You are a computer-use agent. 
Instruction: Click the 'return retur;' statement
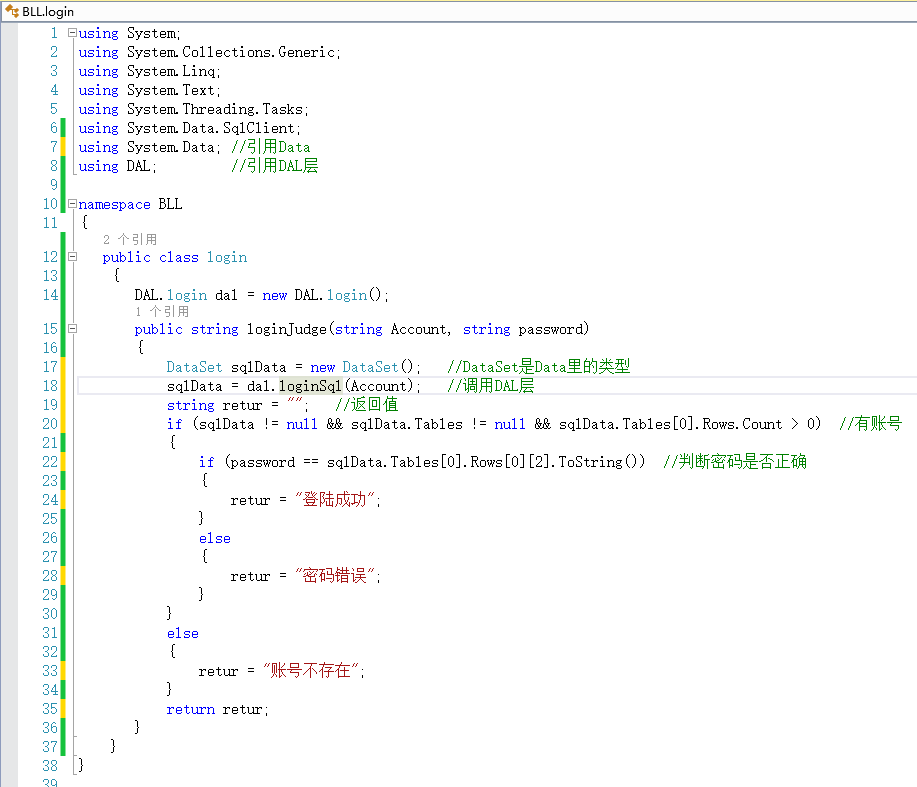pyautogui.click(x=217, y=709)
